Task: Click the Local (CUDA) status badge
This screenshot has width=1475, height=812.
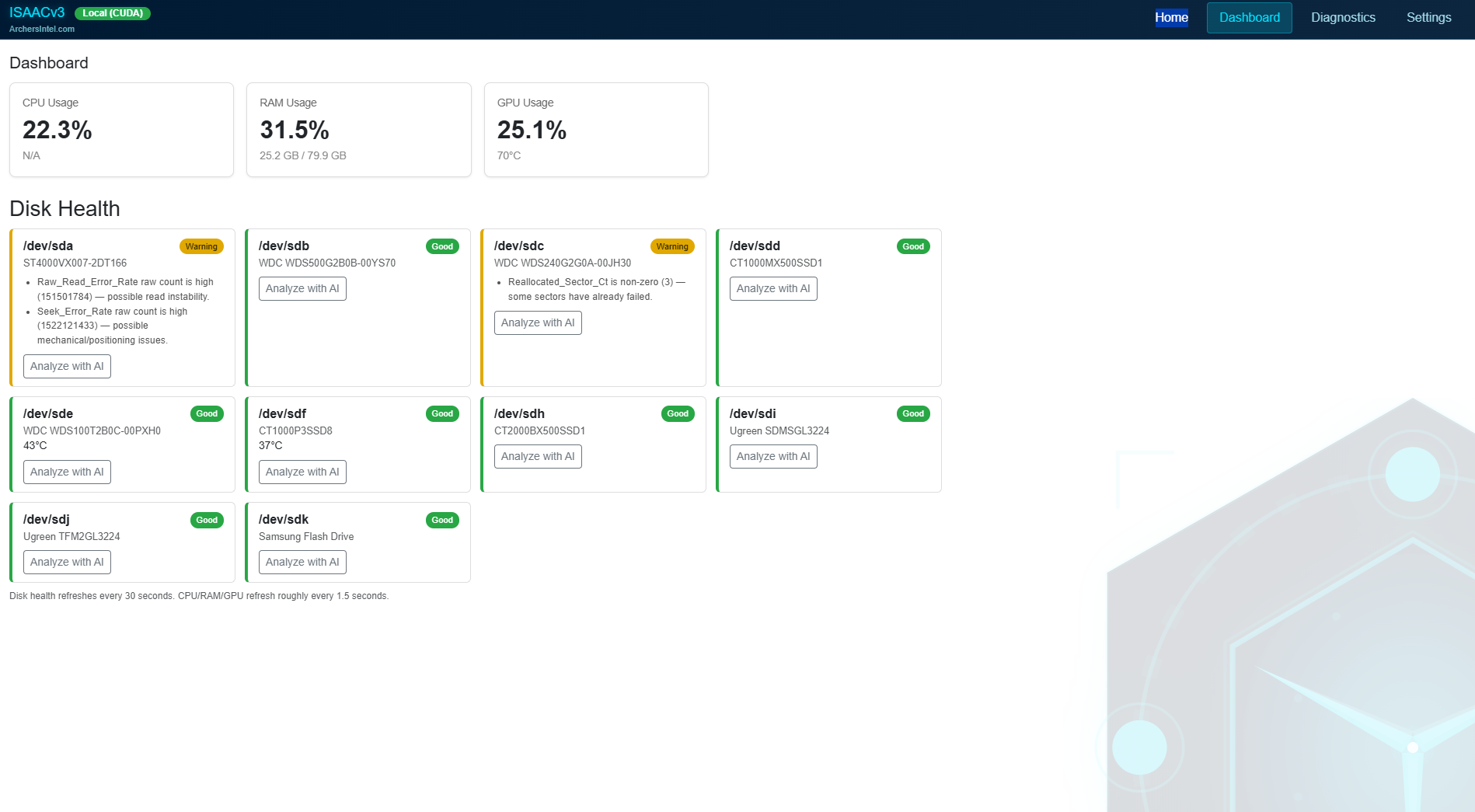Action: coord(113,13)
